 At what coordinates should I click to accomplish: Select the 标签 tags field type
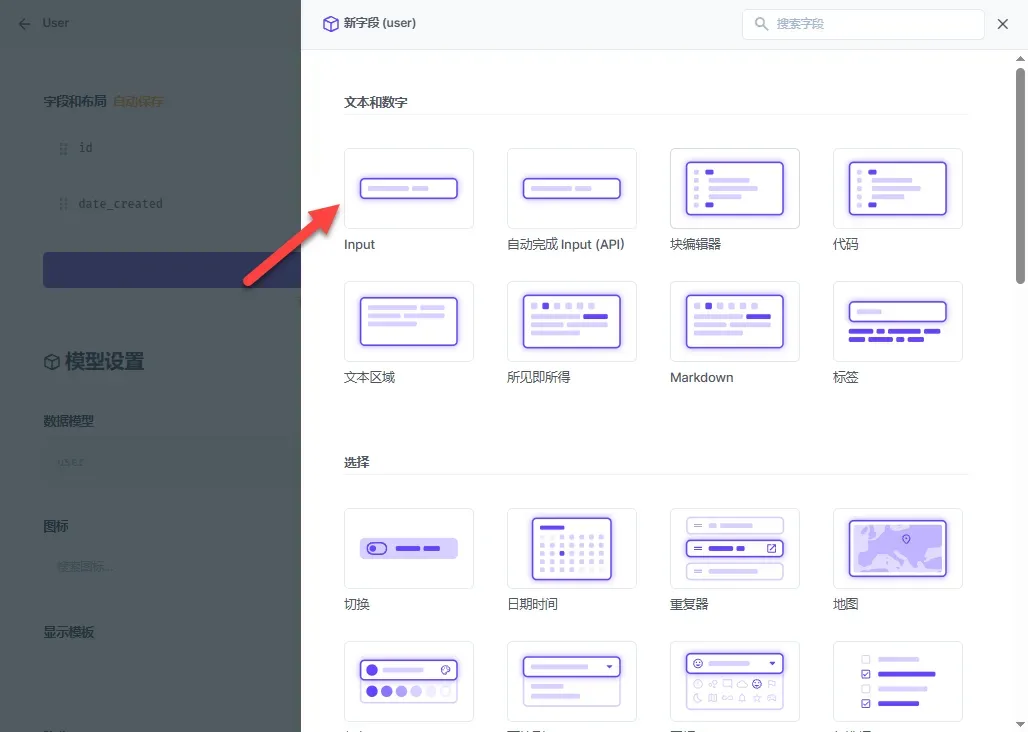(x=898, y=321)
